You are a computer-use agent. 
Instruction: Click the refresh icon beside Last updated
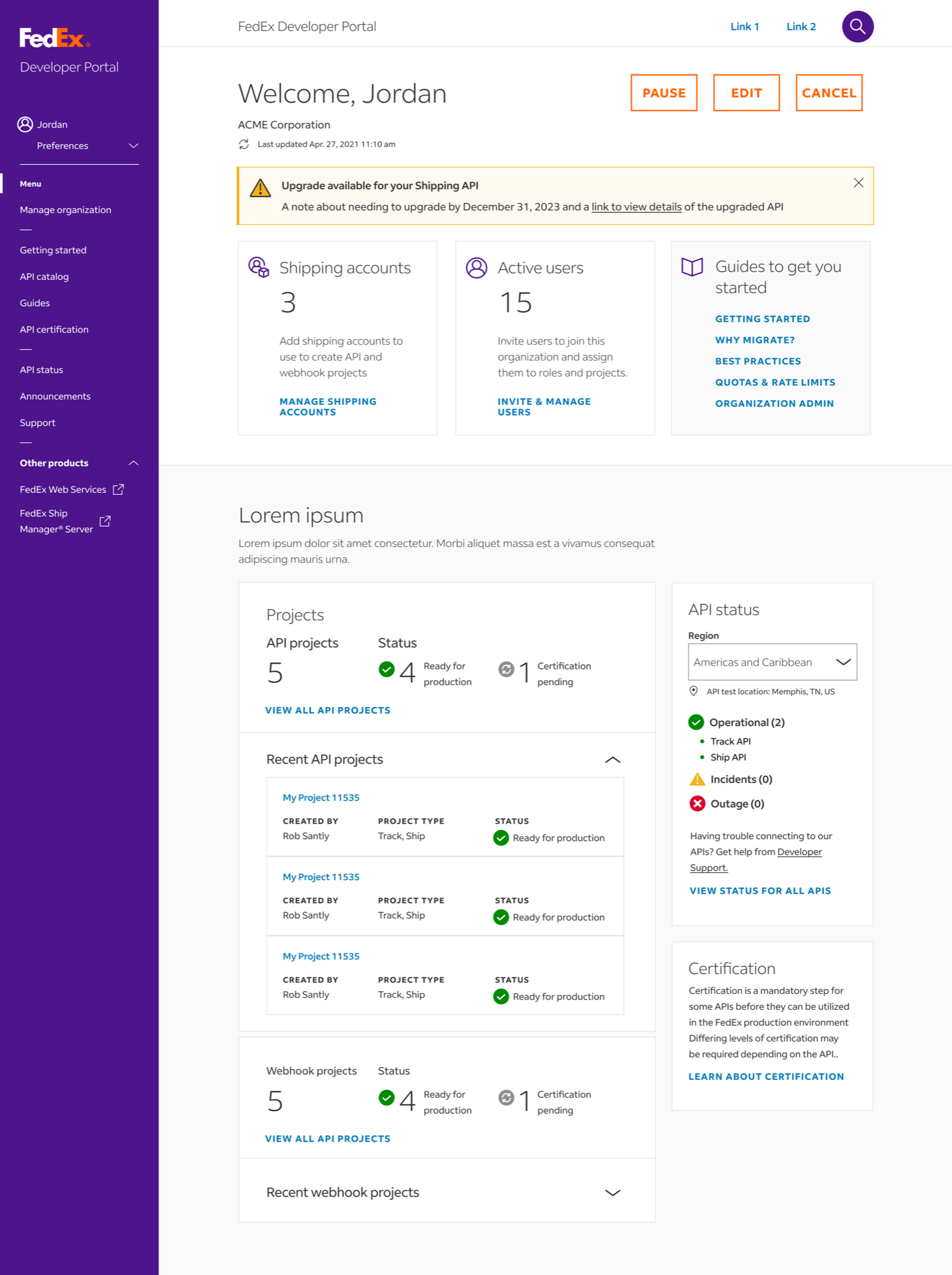[244, 145]
